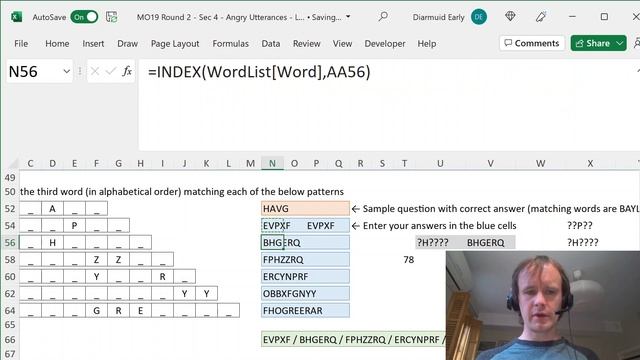Click the Excel app icon
The image size is (640, 360).
[16, 17]
